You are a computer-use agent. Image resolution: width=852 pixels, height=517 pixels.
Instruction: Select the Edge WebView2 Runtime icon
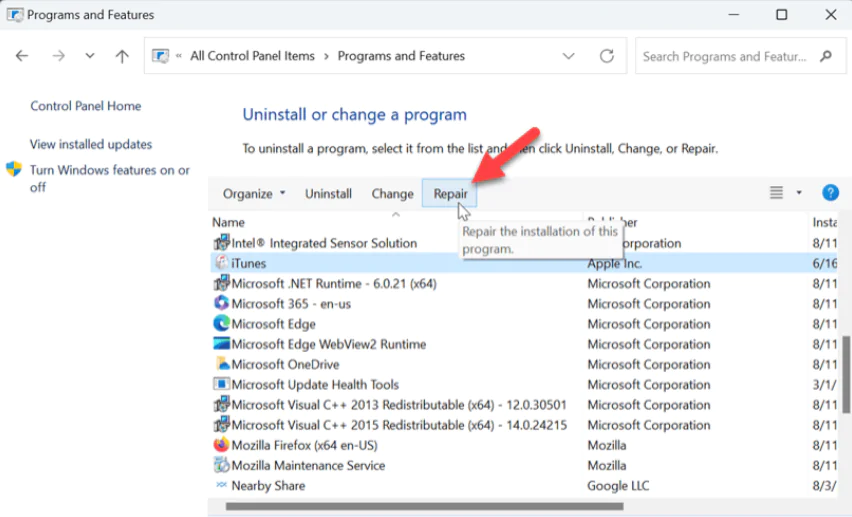click(221, 344)
